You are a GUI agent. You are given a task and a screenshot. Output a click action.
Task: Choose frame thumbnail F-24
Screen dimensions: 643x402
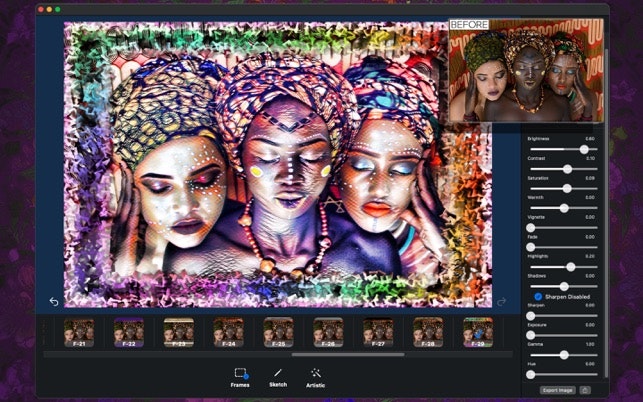228,332
